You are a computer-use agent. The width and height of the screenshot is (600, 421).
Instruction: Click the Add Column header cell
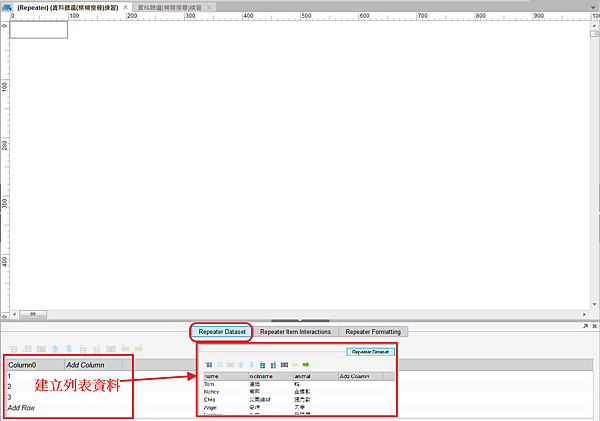tap(93, 365)
